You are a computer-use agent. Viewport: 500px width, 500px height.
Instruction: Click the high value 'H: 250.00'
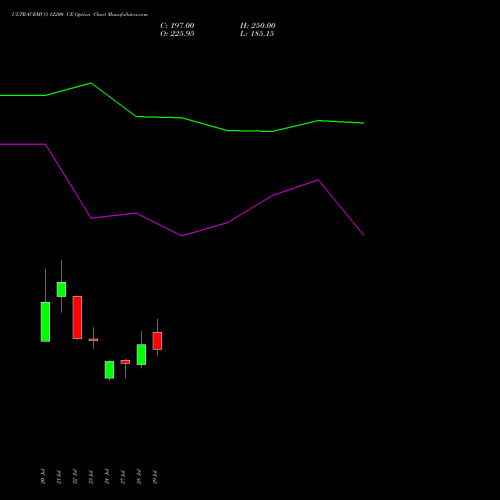[258, 26]
